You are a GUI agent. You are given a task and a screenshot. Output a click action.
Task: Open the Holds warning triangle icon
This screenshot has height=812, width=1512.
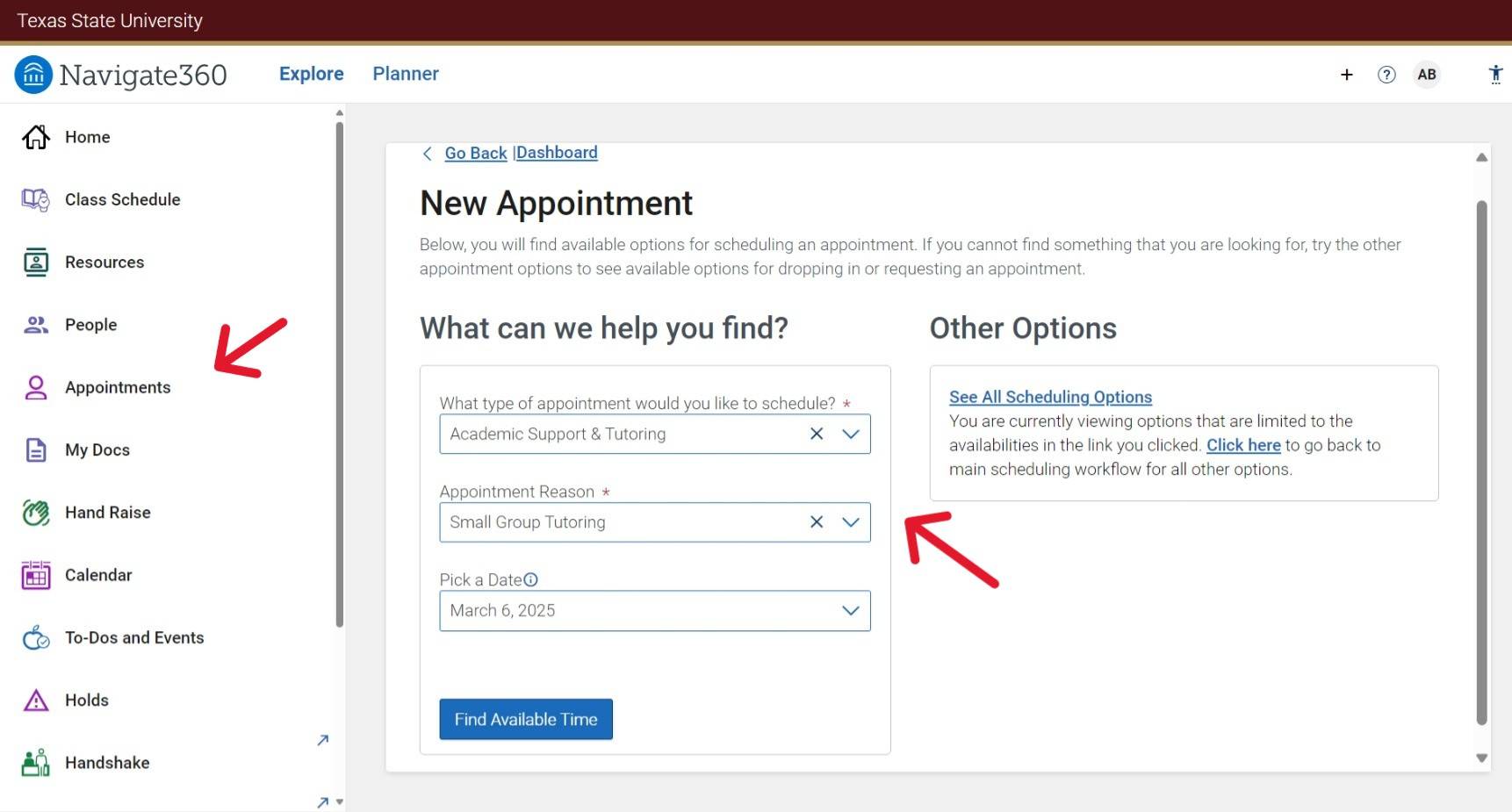(x=36, y=701)
